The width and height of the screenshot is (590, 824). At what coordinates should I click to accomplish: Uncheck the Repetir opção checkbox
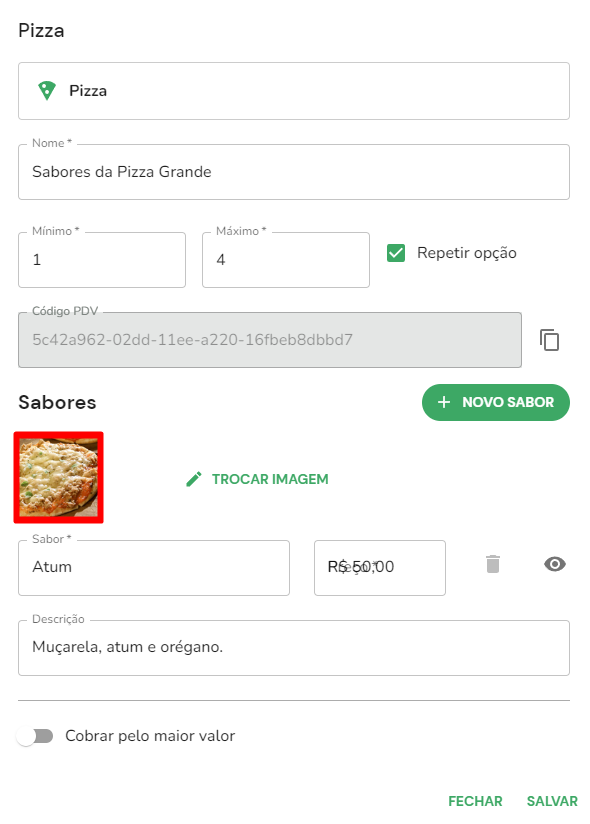[x=396, y=253]
